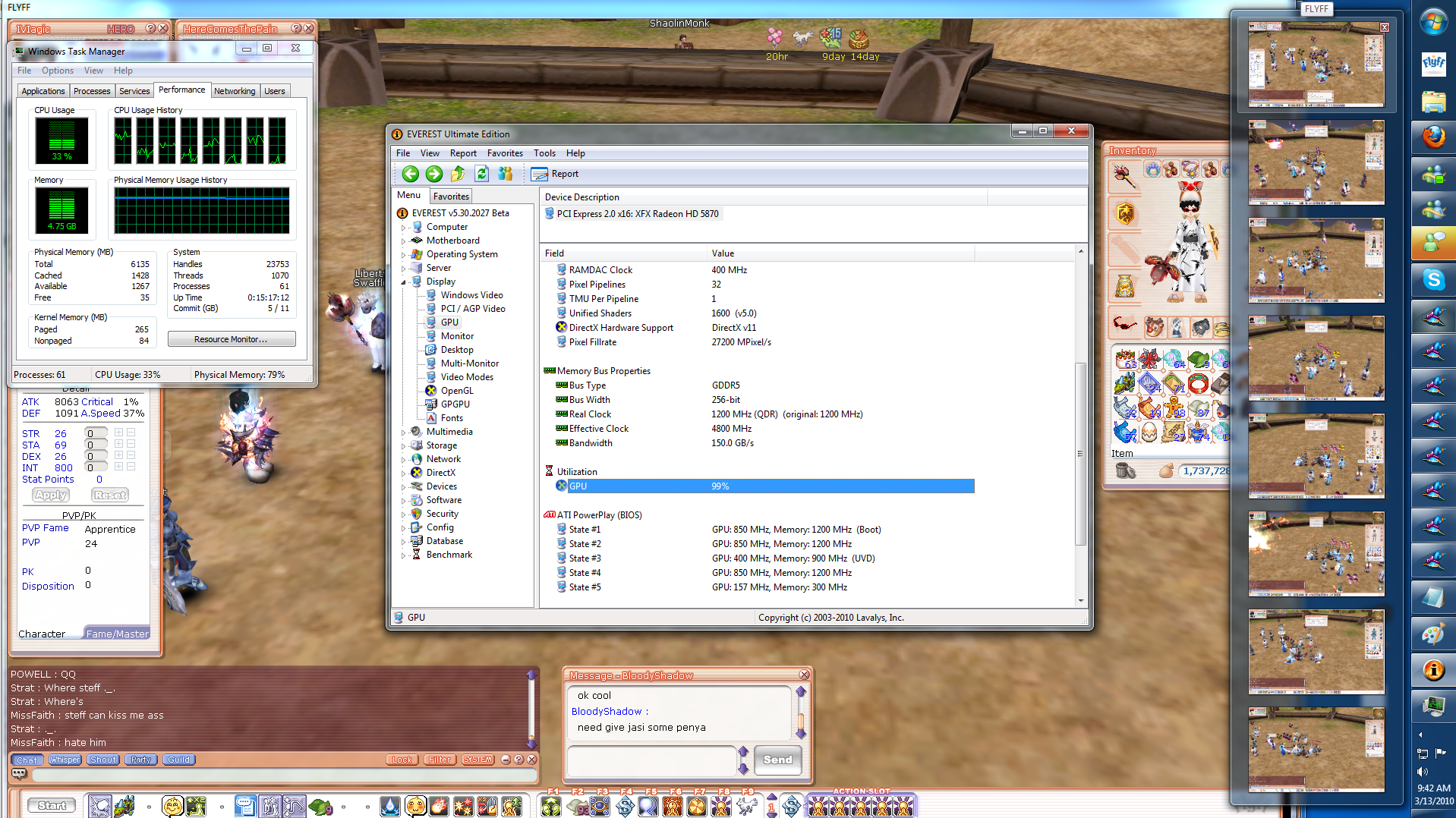1456x818 pixels.
Task: Click the F3 blue eye skill icon
Action: (600, 806)
